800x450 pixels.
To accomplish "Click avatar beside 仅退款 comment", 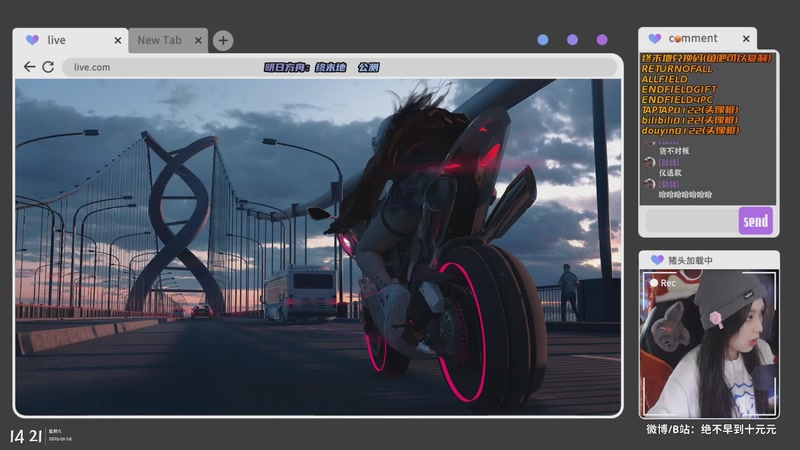I will click(649, 163).
